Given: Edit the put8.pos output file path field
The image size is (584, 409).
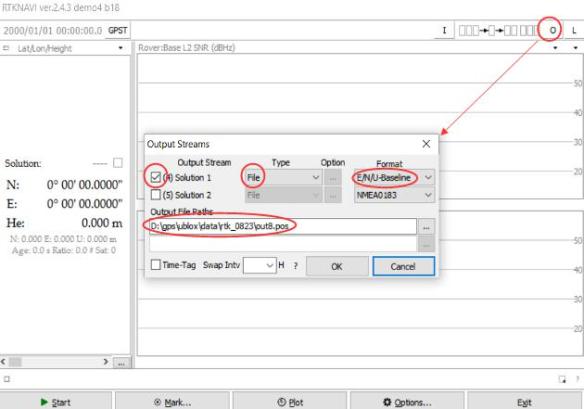Looking at the screenshot, I should (x=283, y=226).
